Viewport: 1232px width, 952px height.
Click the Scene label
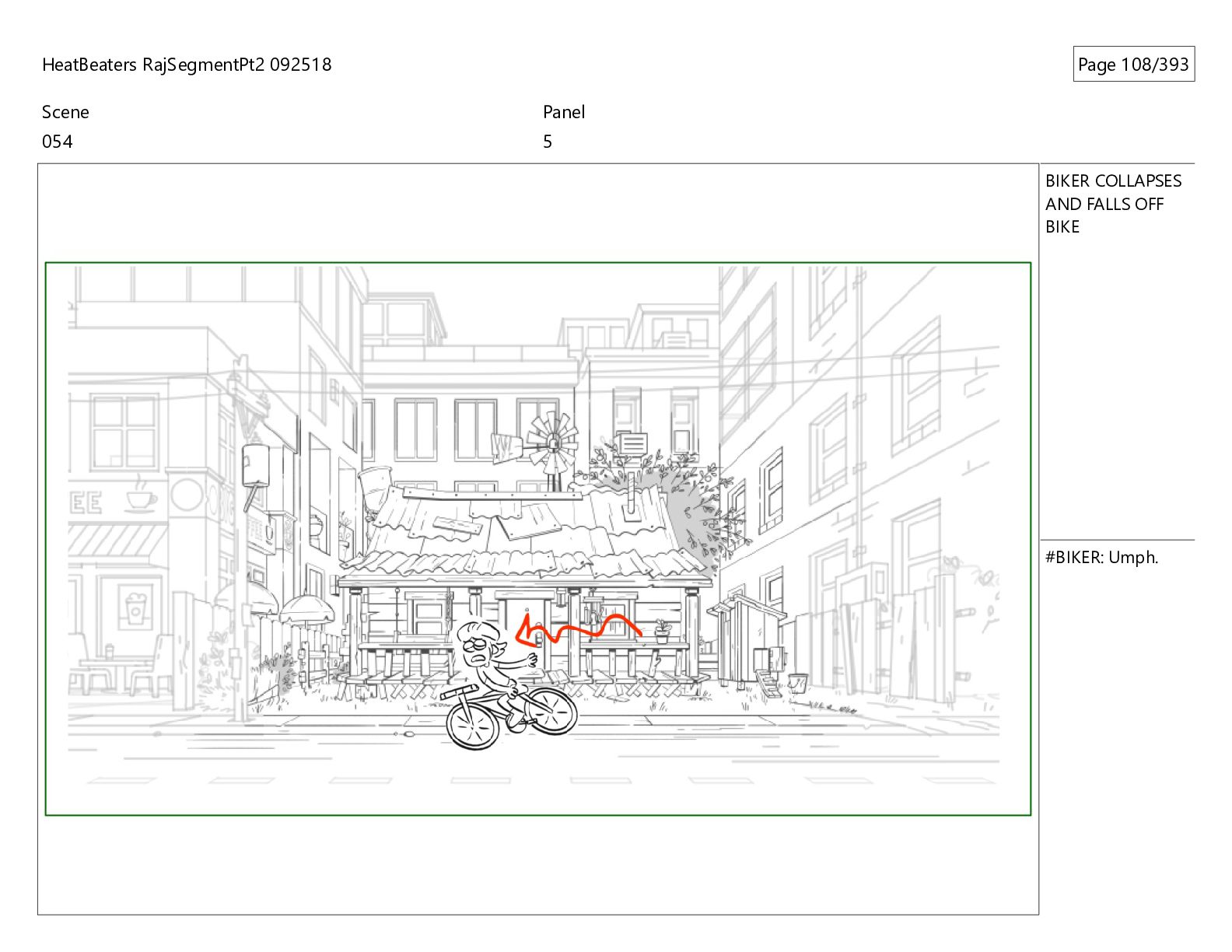click(x=65, y=112)
